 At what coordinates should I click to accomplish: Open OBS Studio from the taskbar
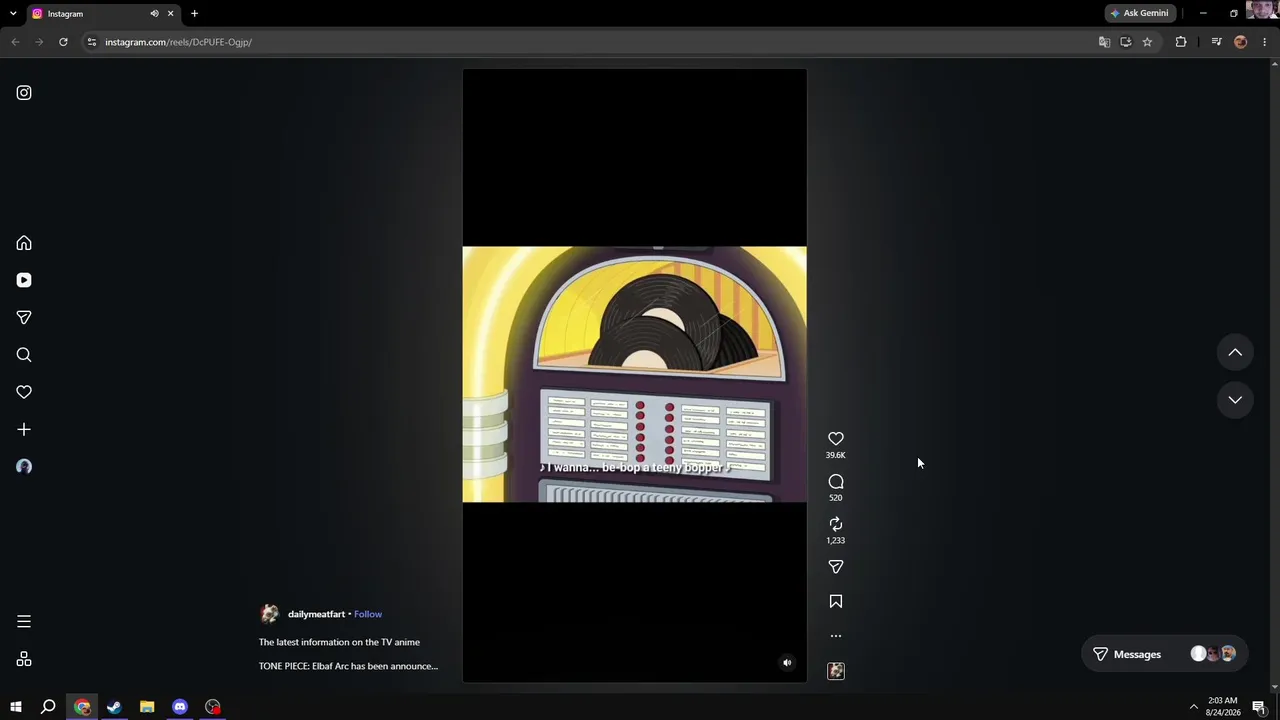click(x=213, y=707)
